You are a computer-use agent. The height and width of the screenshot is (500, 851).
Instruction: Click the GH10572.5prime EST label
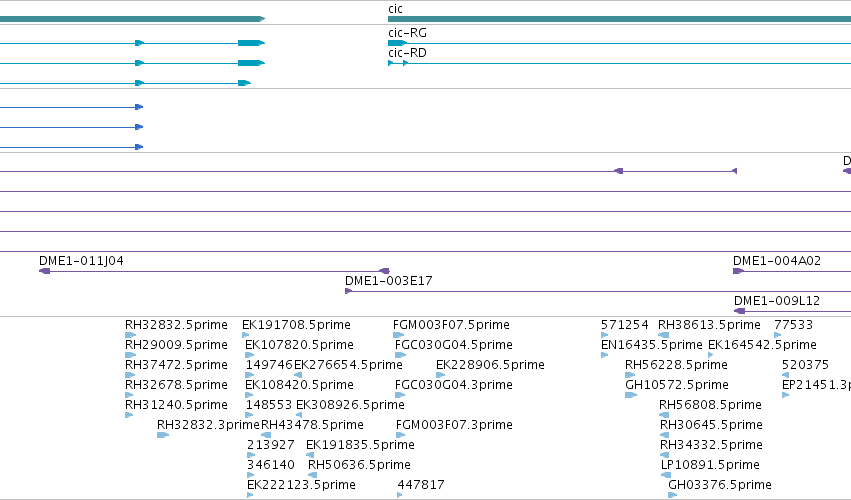point(677,385)
